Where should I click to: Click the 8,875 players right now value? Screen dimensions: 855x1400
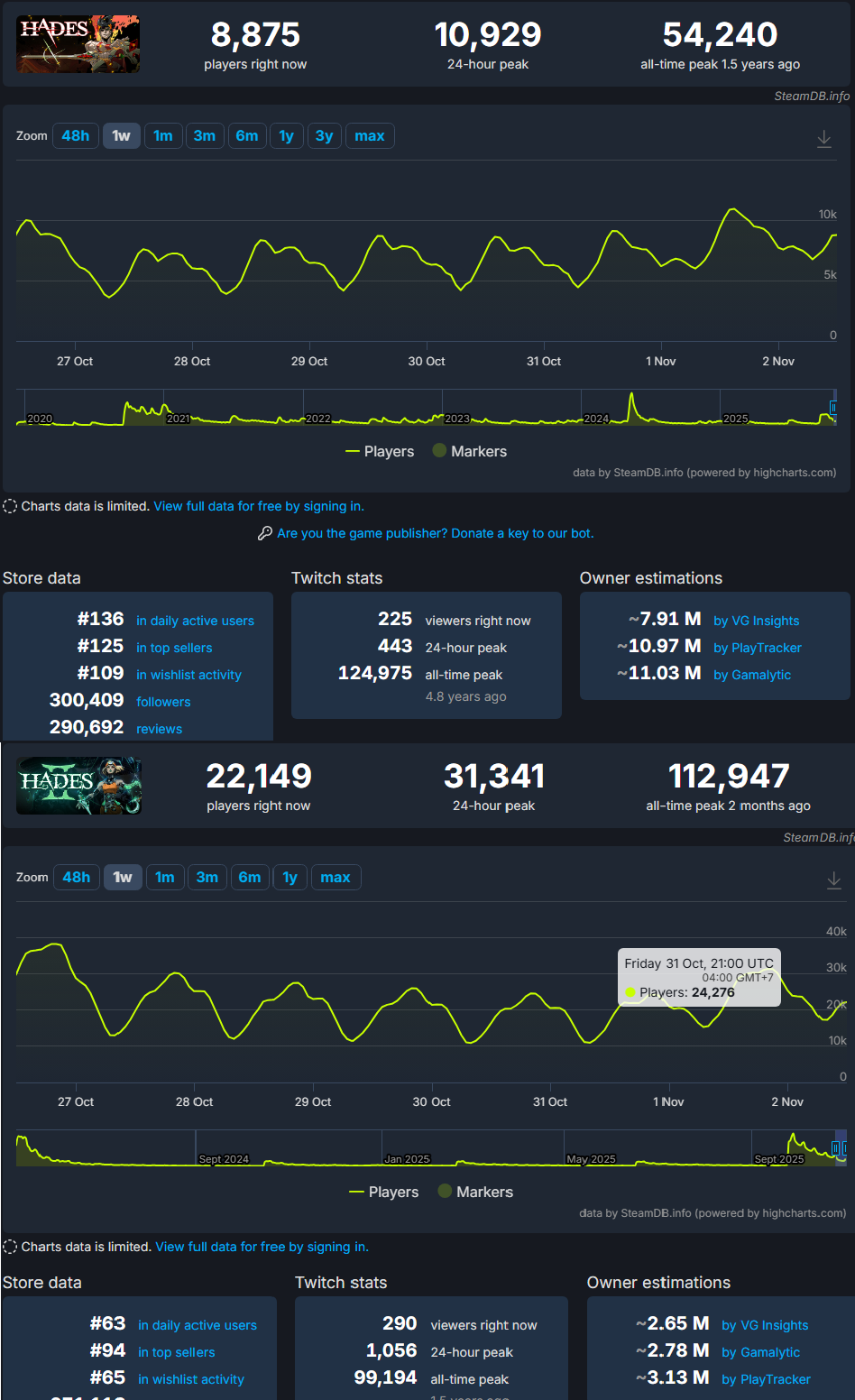[x=255, y=35]
